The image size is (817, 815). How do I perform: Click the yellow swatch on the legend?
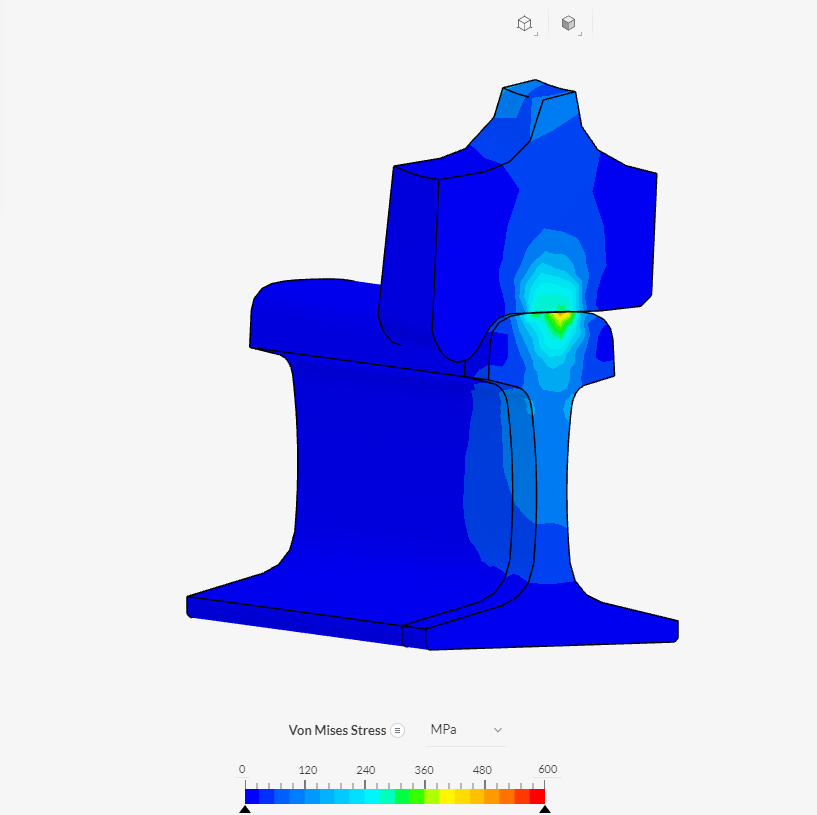click(x=447, y=796)
